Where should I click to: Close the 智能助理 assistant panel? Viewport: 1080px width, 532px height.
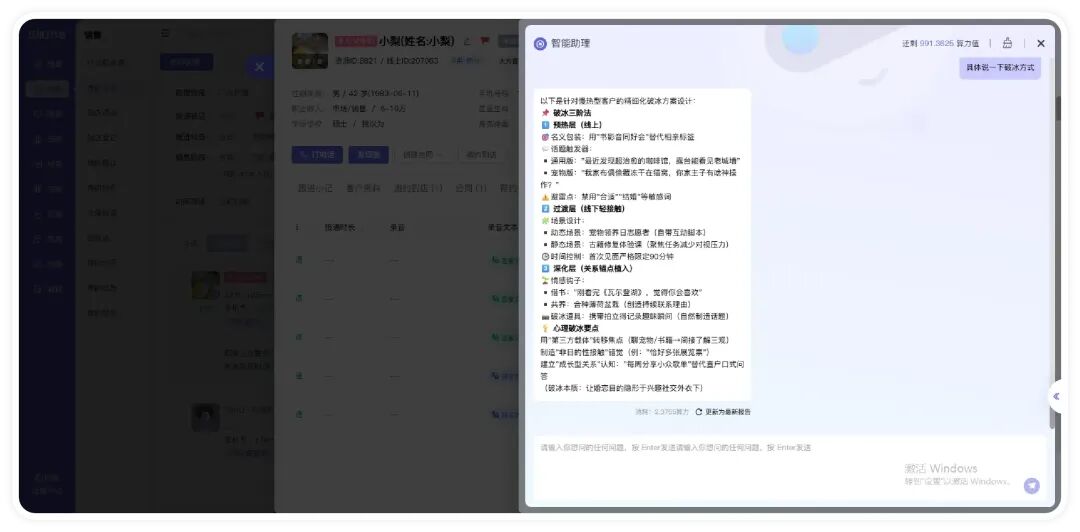click(x=1040, y=43)
